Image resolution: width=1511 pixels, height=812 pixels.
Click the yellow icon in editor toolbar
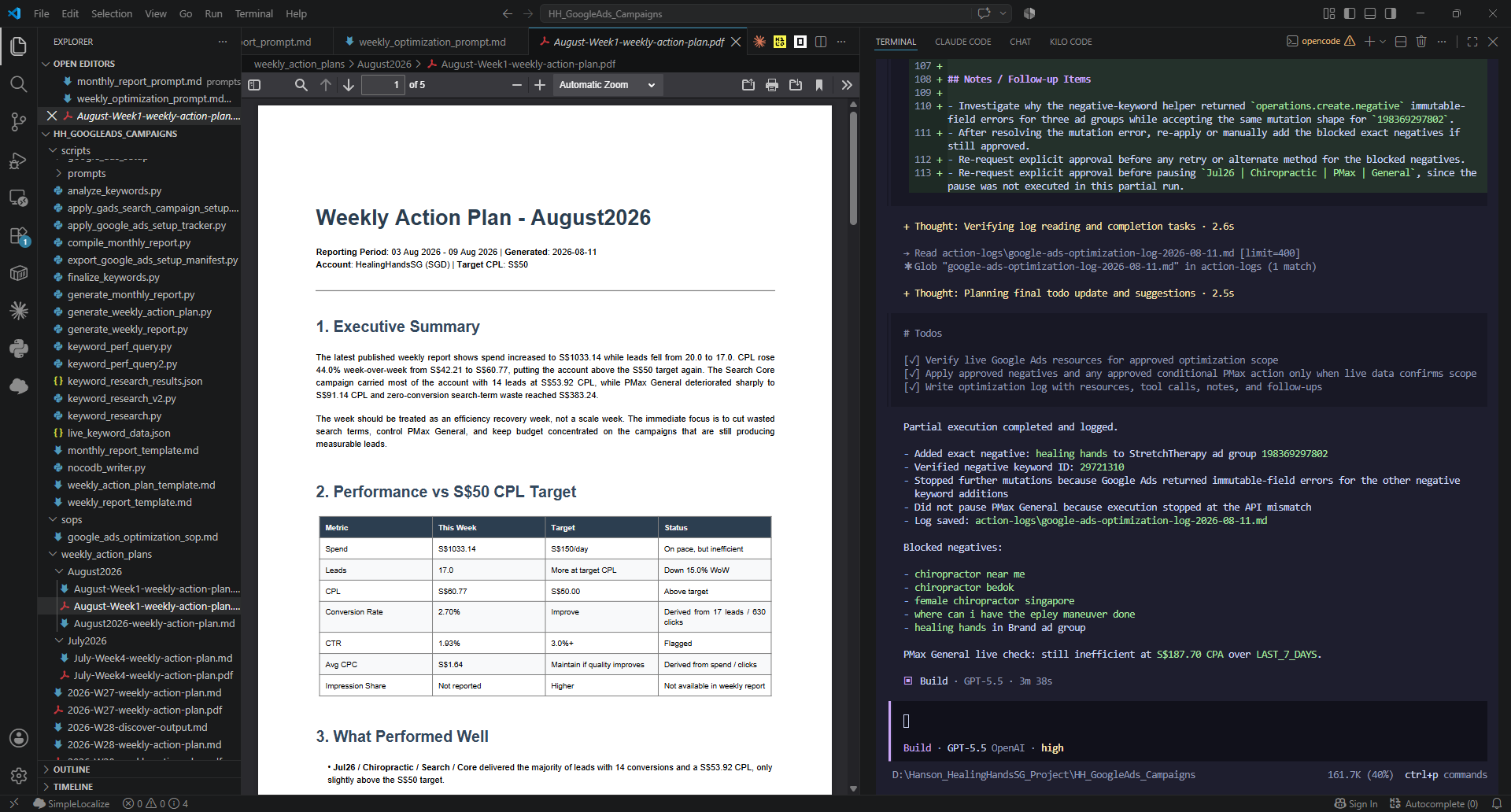click(x=780, y=42)
